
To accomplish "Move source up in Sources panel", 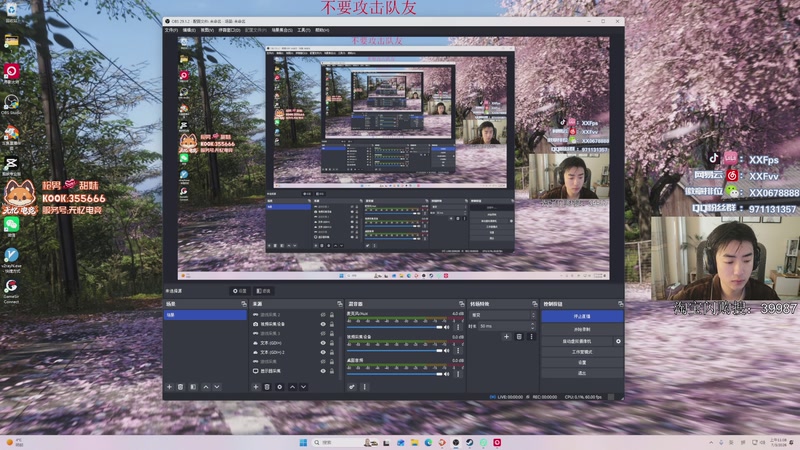I will pos(292,387).
